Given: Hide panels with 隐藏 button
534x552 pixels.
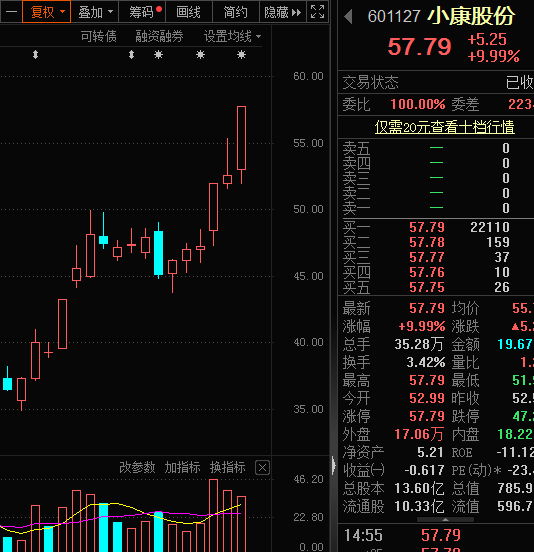Looking at the screenshot, I should coord(283,12).
